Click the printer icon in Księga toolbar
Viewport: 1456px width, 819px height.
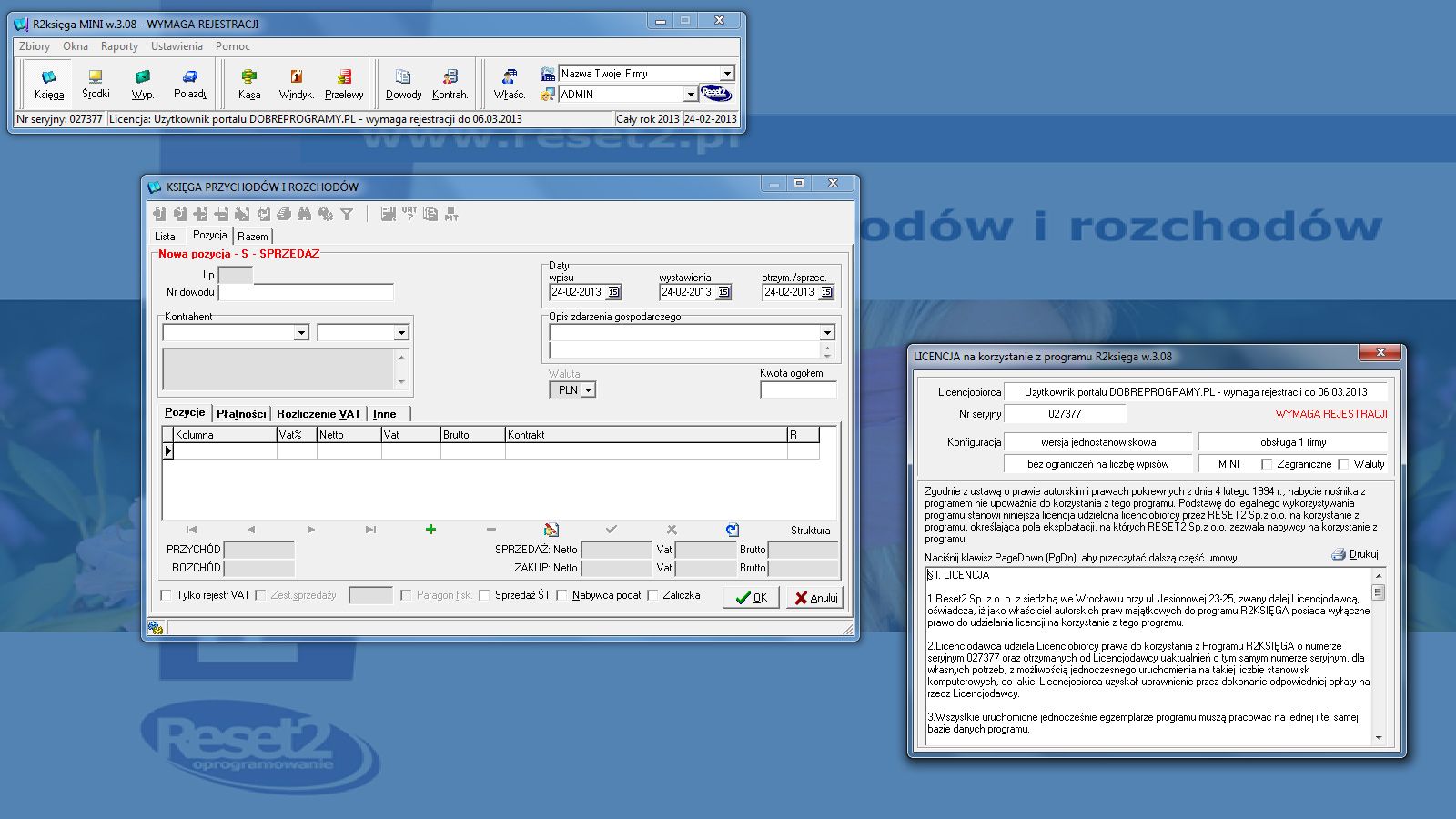click(284, 214)
